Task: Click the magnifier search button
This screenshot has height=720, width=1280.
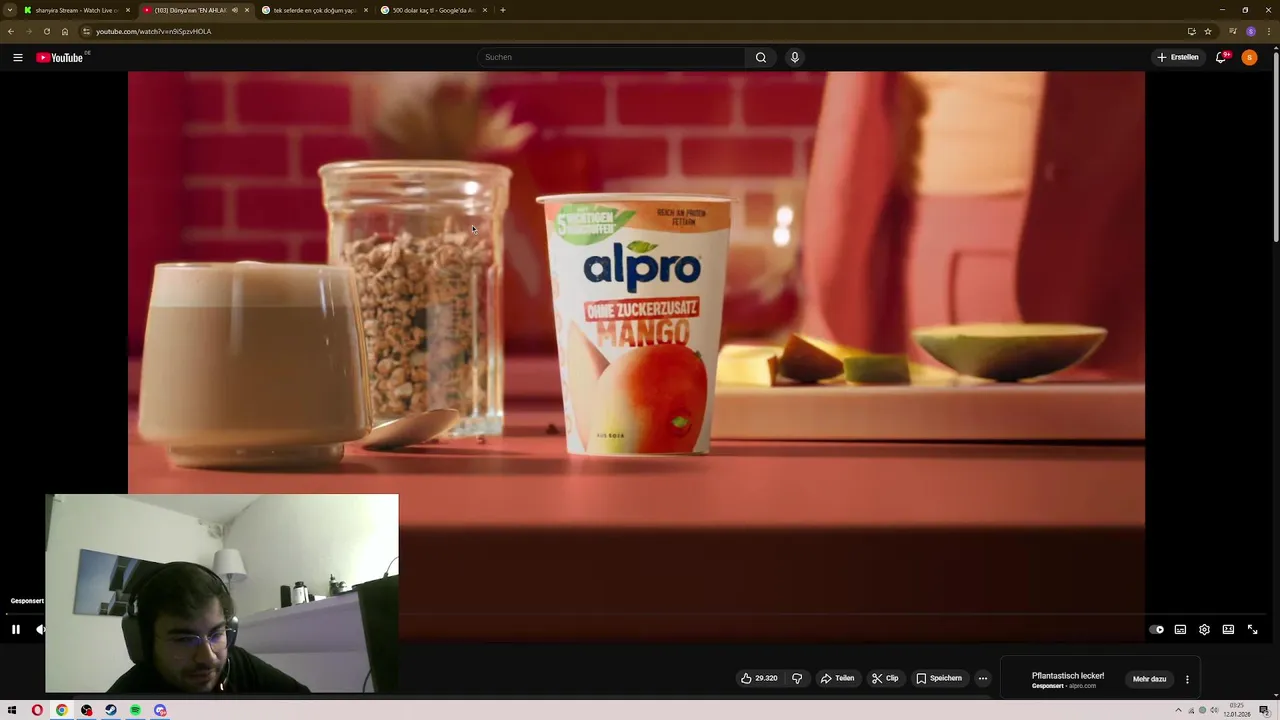Action: pyautogui.click(x=761, y=57)
